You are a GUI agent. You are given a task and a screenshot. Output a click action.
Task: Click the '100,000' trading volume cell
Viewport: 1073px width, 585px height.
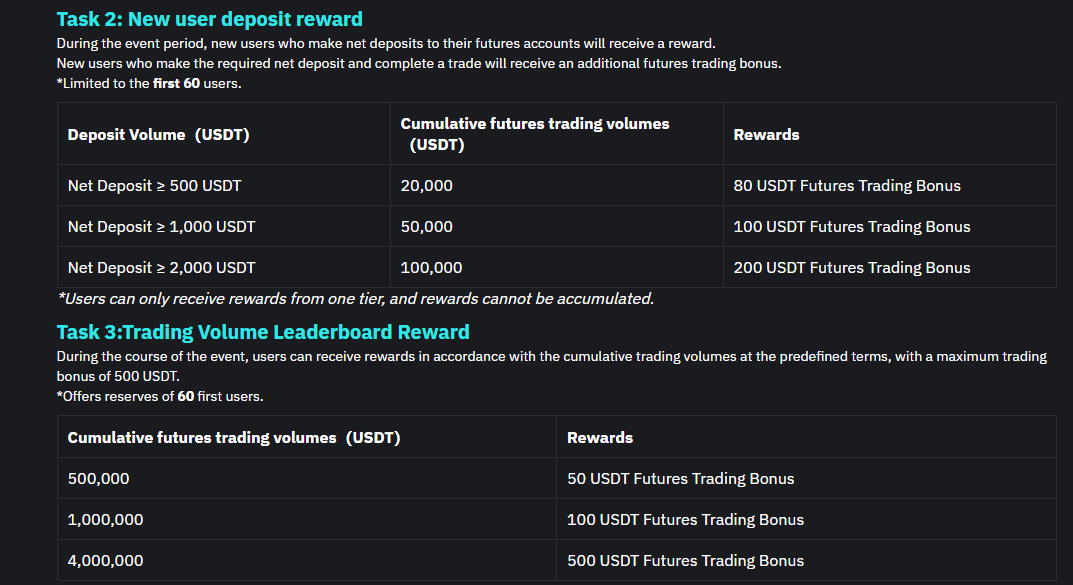pos(556,268)
